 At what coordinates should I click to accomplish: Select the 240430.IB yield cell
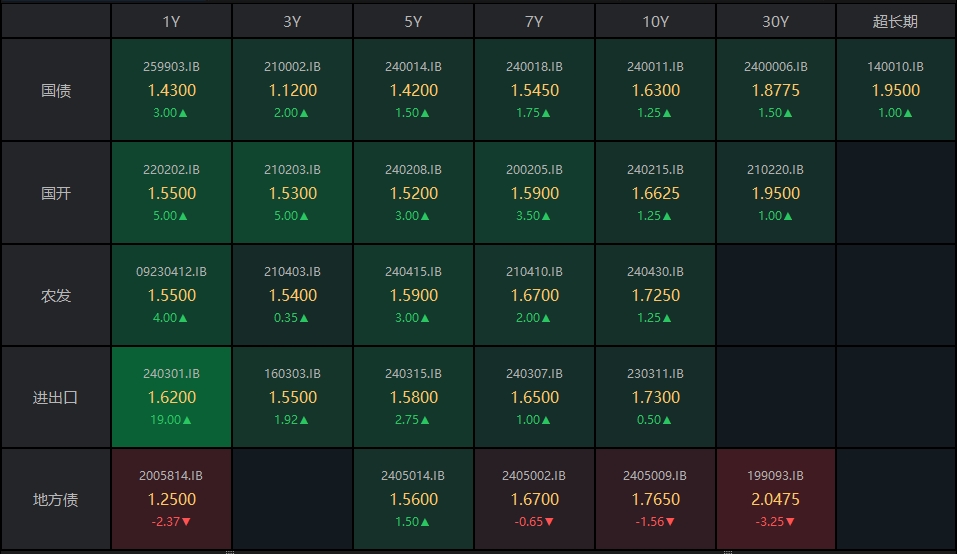(x=655, y=296)
